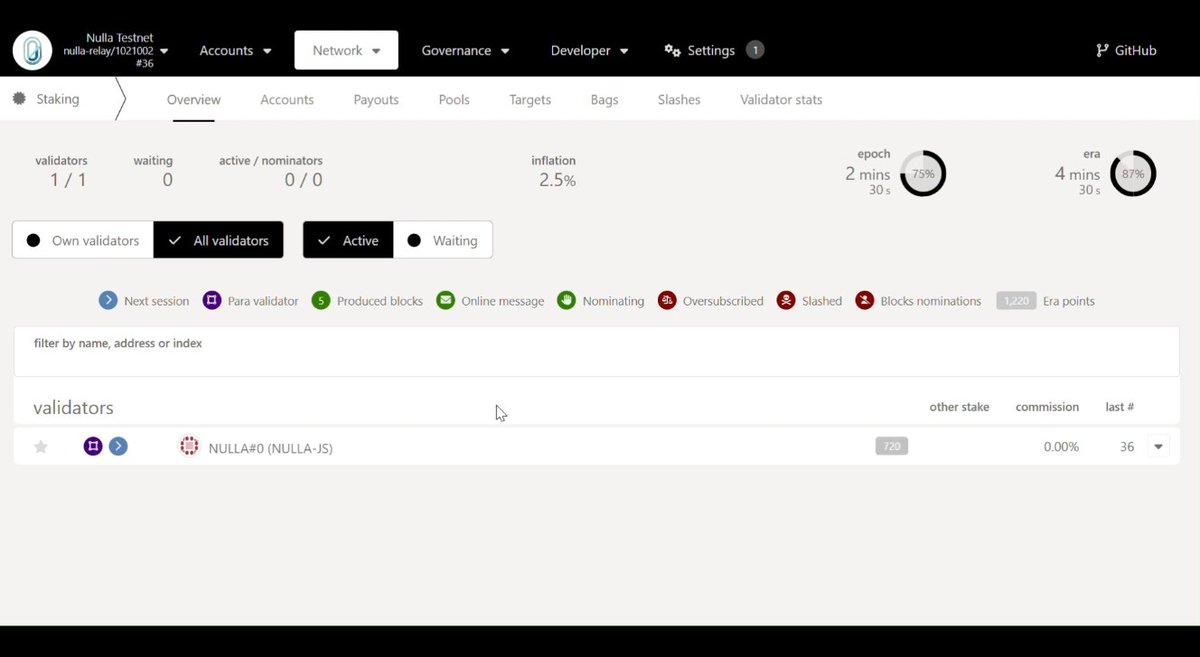Open the Accounts menu
The height and width of the screenshot is (657, 1200).
point(235,50)
